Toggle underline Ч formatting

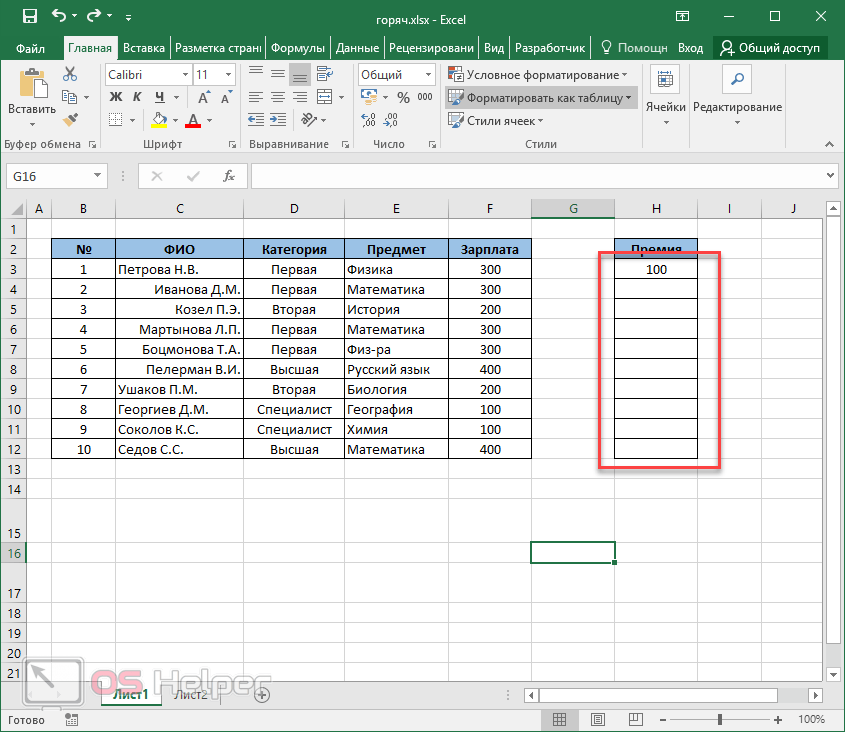[155, 97]
